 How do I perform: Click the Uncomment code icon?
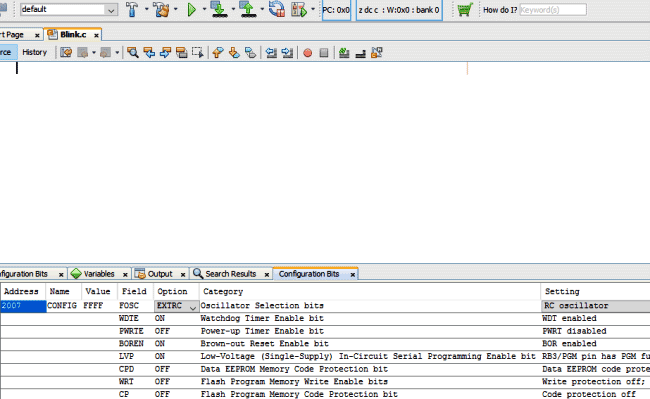coord(360,53)
